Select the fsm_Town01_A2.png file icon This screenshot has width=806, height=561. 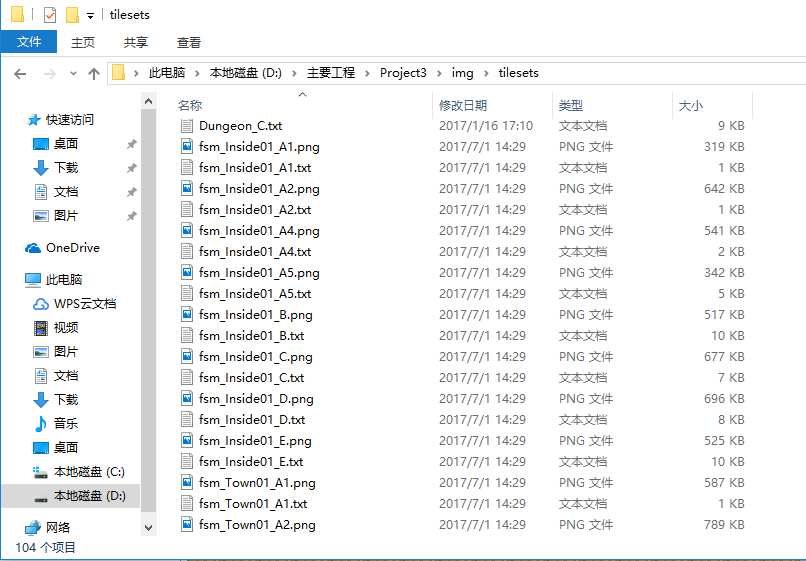click(x=188, y=525)
